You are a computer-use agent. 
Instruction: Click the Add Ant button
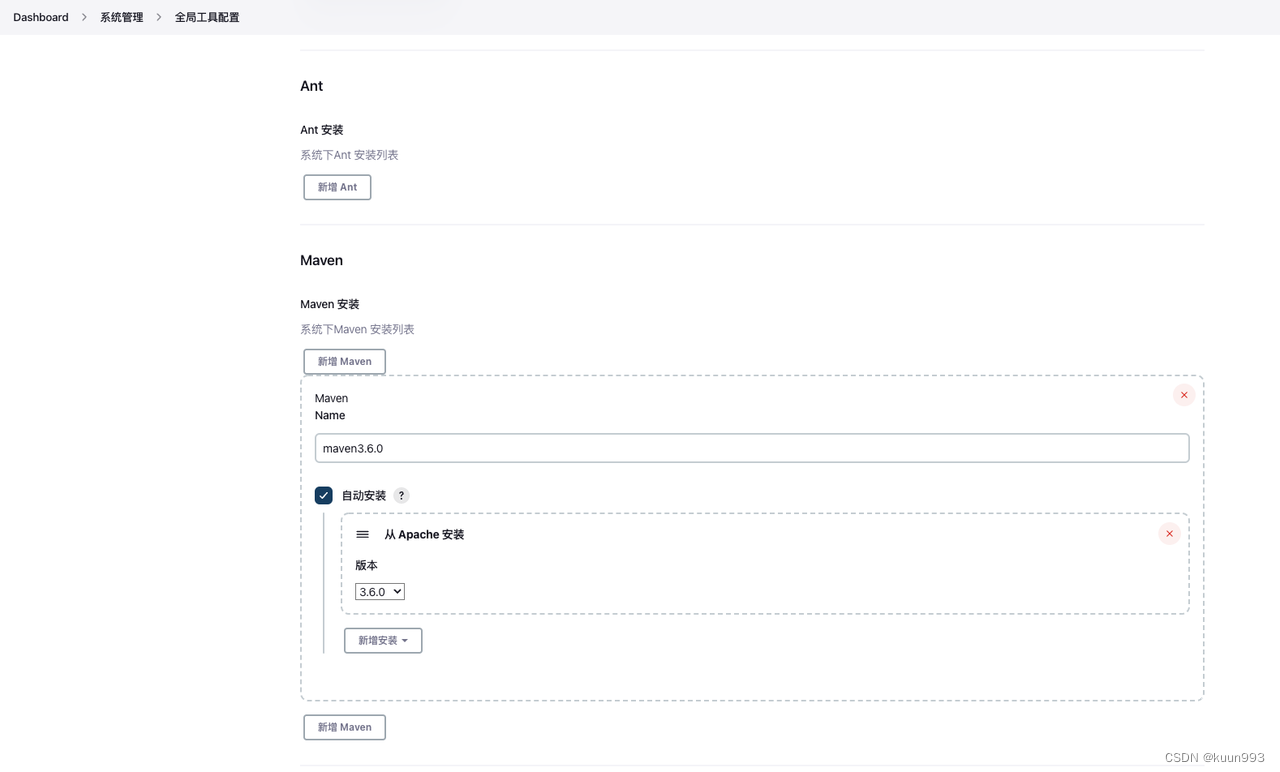click(337, 187)
